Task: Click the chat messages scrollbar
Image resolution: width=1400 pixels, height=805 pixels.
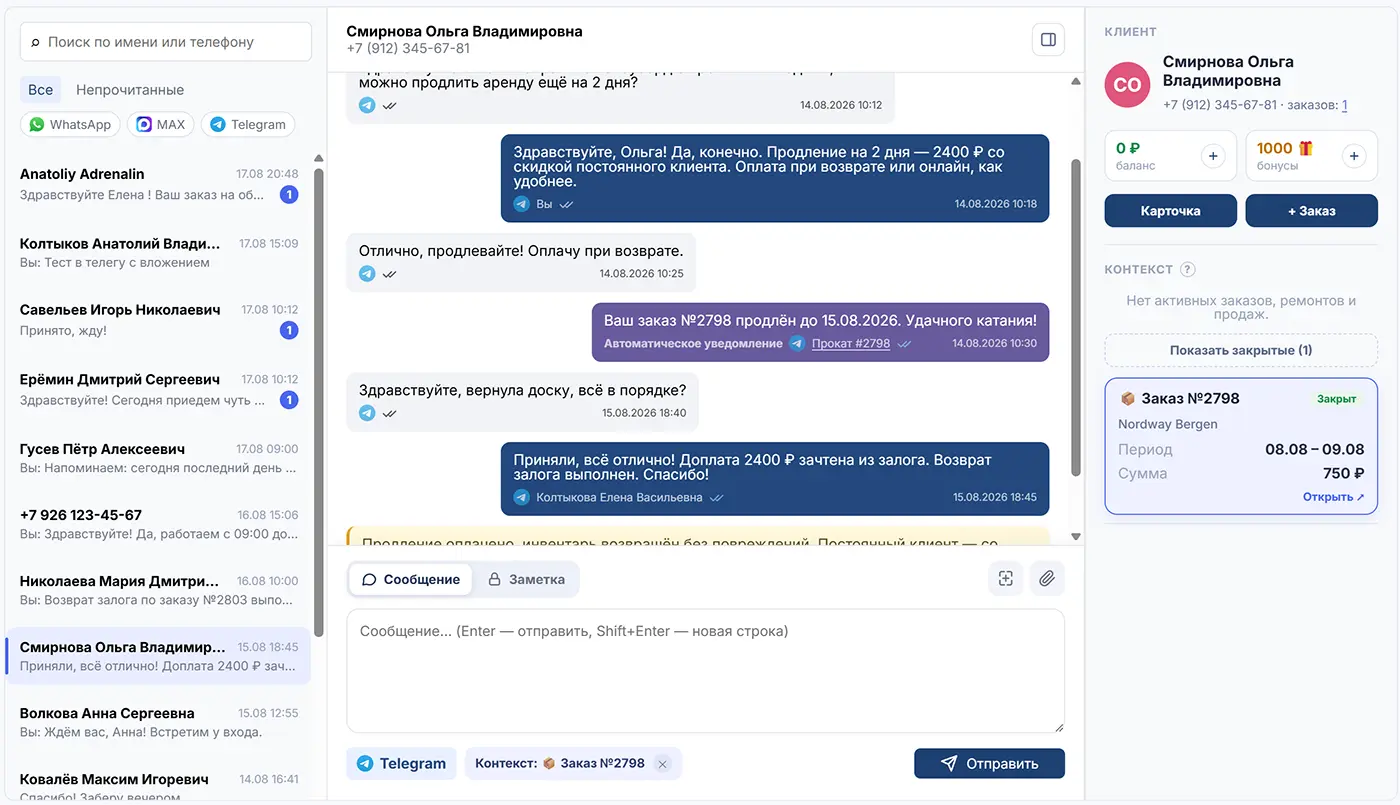Action: [1076, 317]
